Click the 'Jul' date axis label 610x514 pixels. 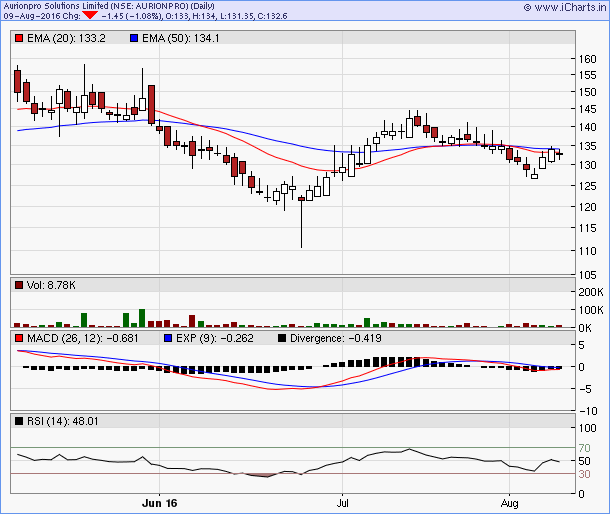(342, 503)
